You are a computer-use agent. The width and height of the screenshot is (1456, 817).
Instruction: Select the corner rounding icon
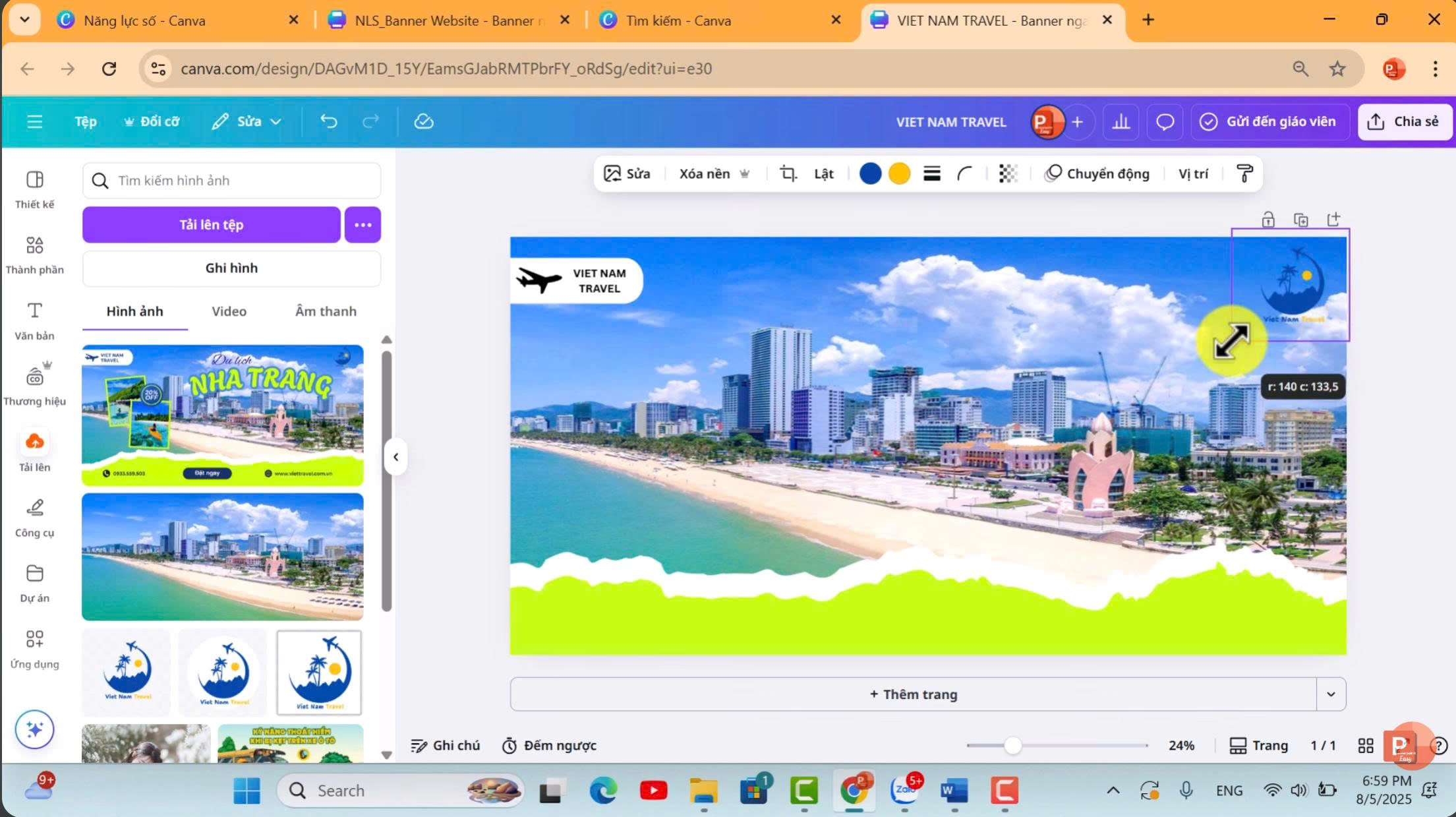point(964,173)
